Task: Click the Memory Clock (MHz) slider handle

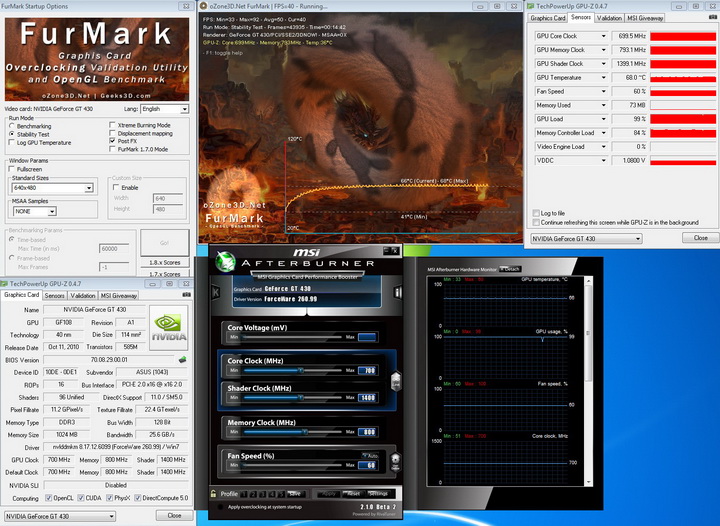Action: [304, 431]
